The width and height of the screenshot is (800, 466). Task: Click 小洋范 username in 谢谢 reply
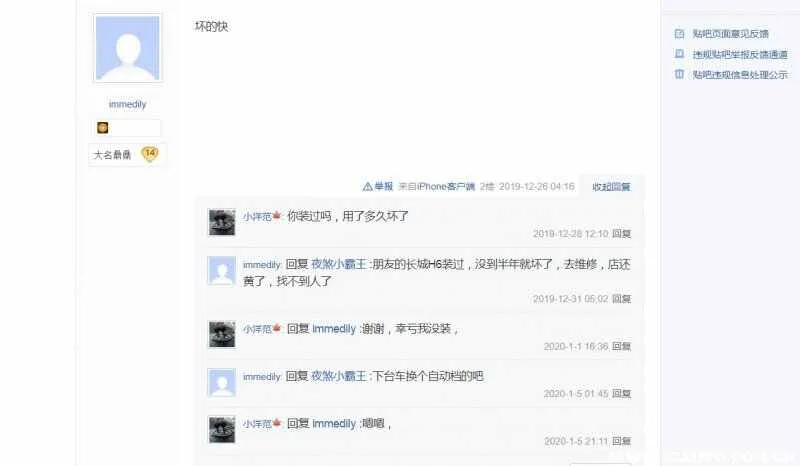(257, 329)
